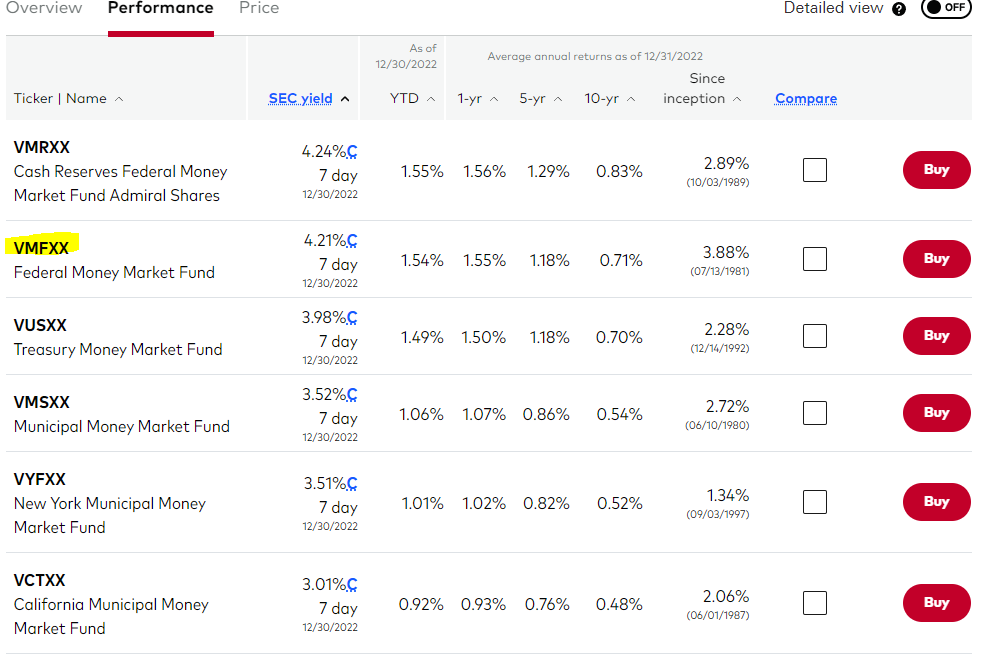Select New York Municipal Money Market Fund name
This screenshot has height=670, width=993.
pos(110,515)
